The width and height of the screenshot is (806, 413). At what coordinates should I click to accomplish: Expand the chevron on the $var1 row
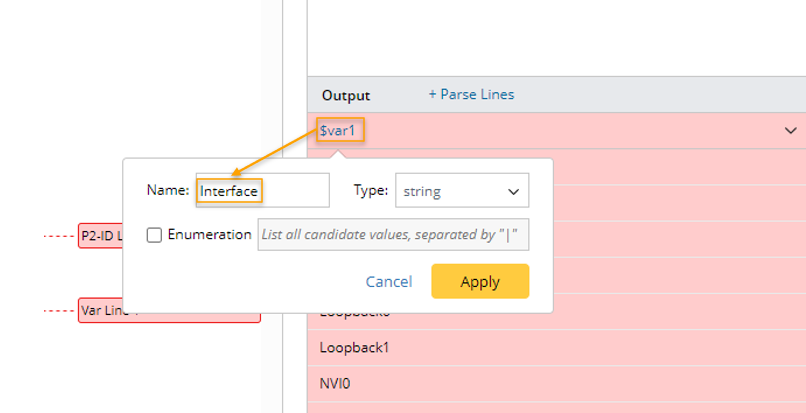point(790,131)
